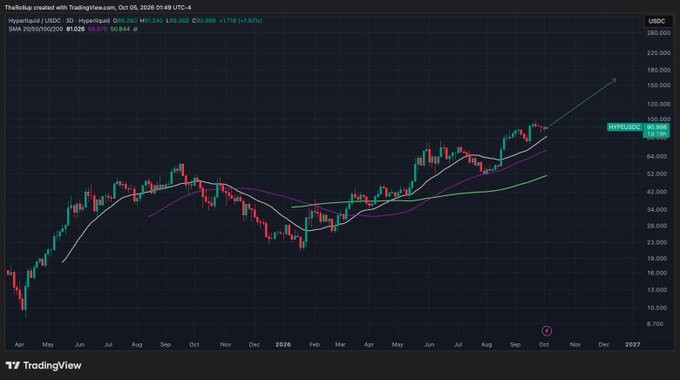Image resolution: width=680 pixels, height=380 pixels.
Task: Click the 150.000 price axis label
Action: [658, 85]
